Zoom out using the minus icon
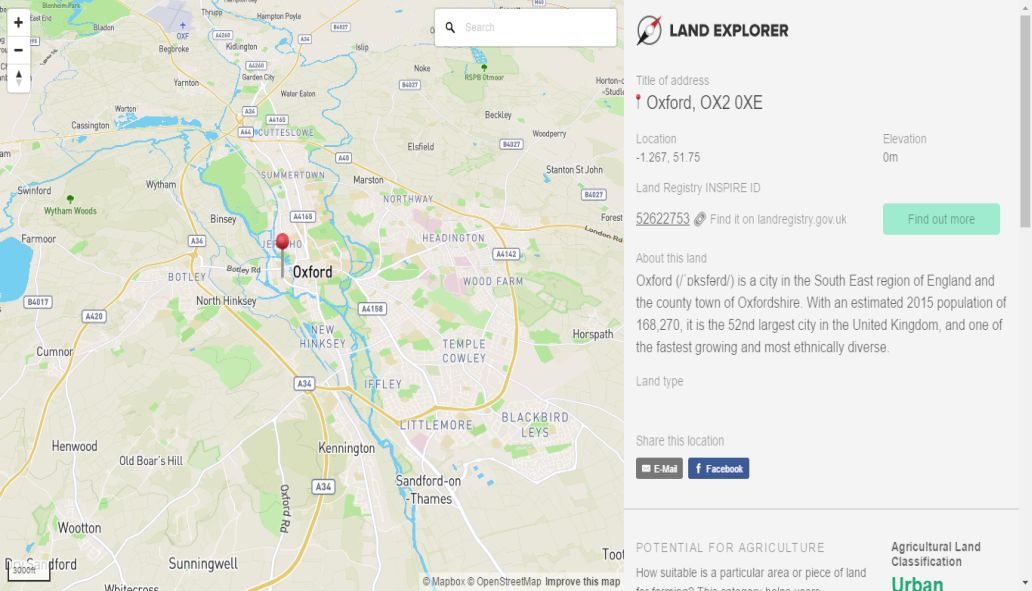Screen dimensions: 1032x591 [18, 49]
